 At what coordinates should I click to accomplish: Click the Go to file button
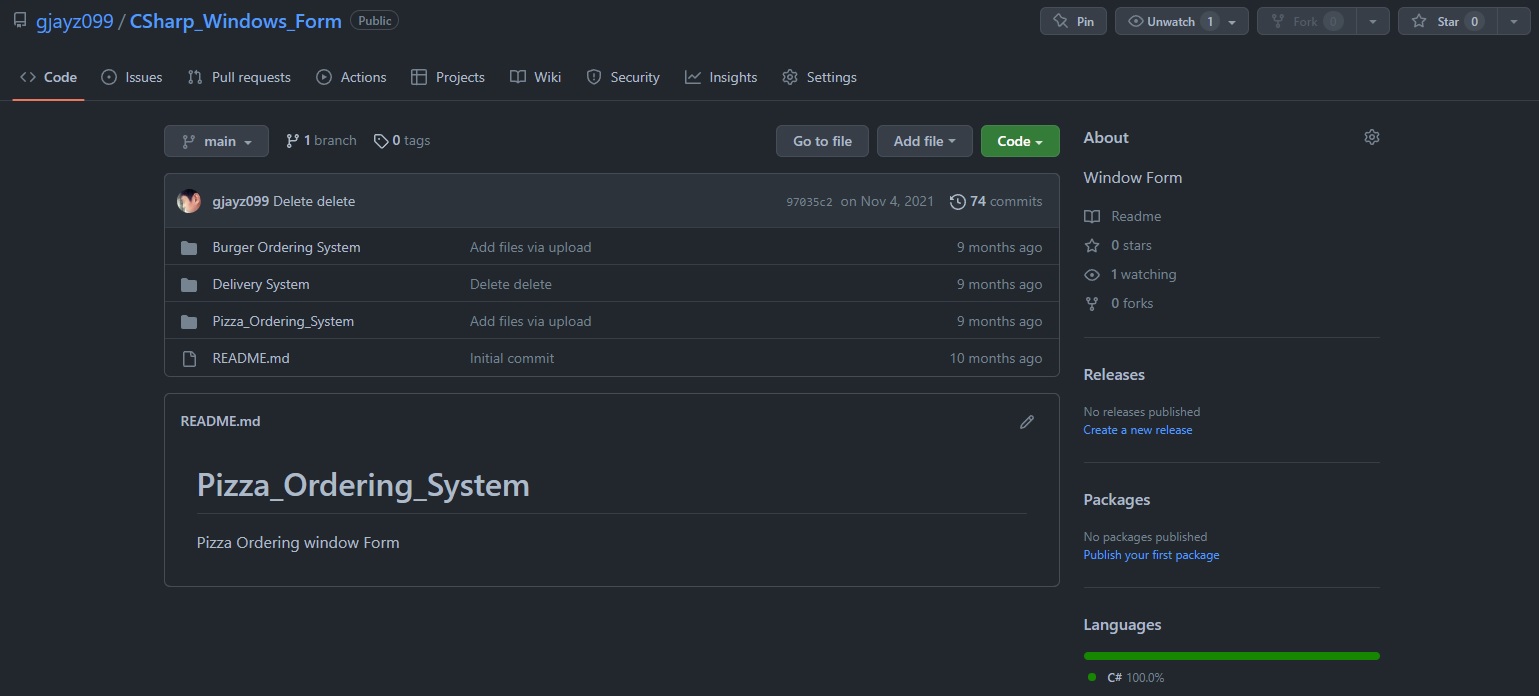click(x=822, y=141)
